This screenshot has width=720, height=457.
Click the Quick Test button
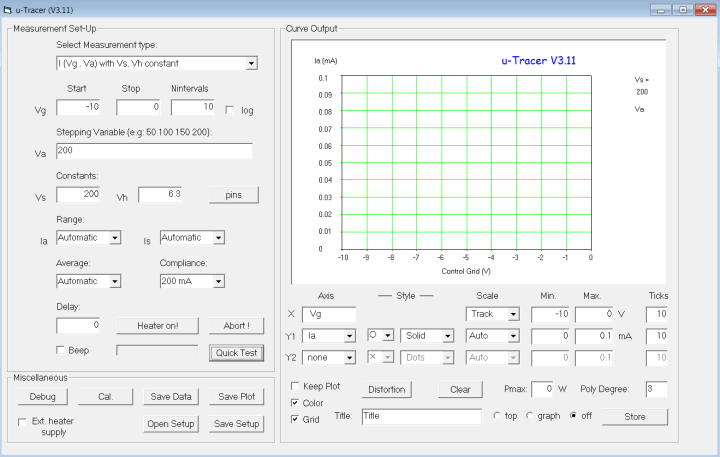(236, 353)
